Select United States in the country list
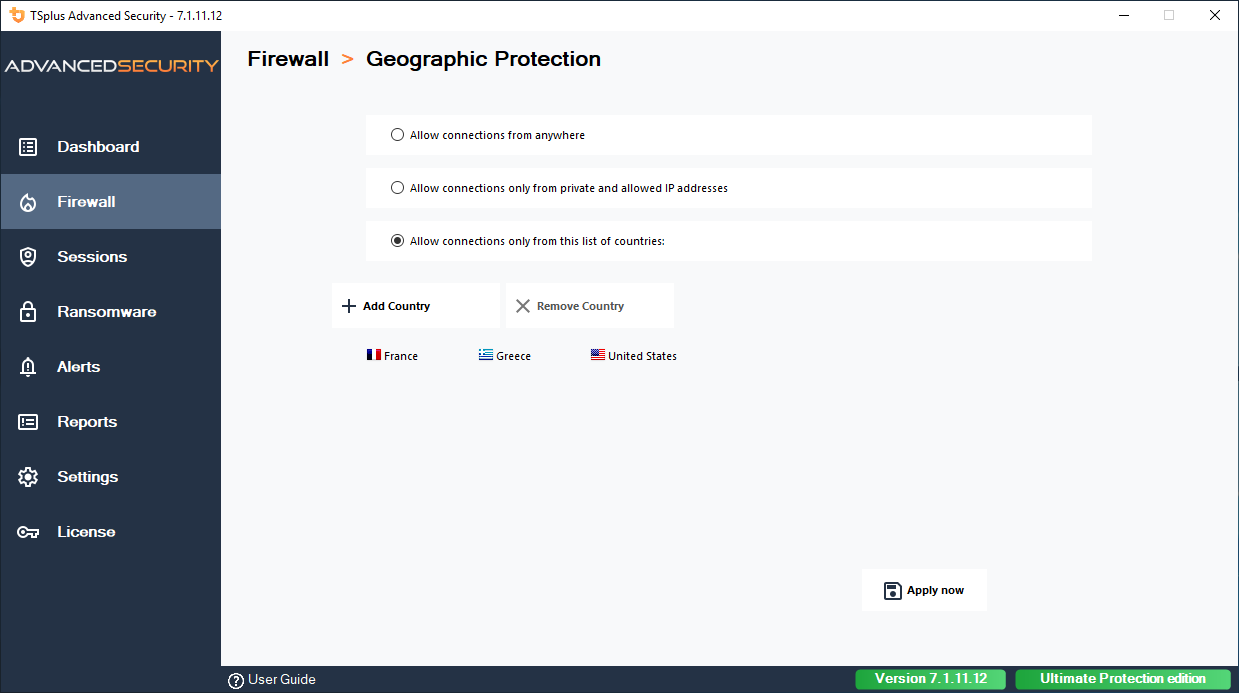Image resolution: width=1239 pixels, height=693 pixels. tap(634, 356)
